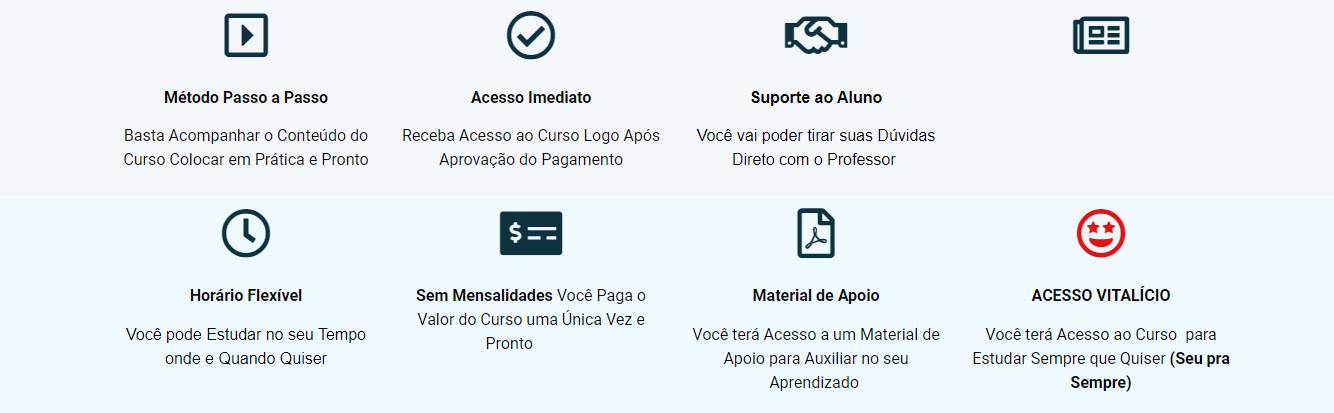Select the Método Passo a Passo heading
Screen dimensions: 1334x413
click(x=246, y=98)
